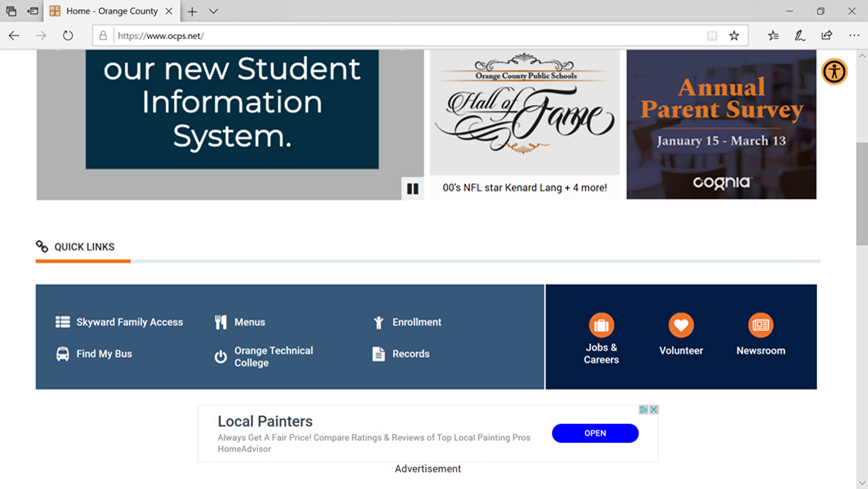
Task: Open the Menus link
Action: coord(250,322)
